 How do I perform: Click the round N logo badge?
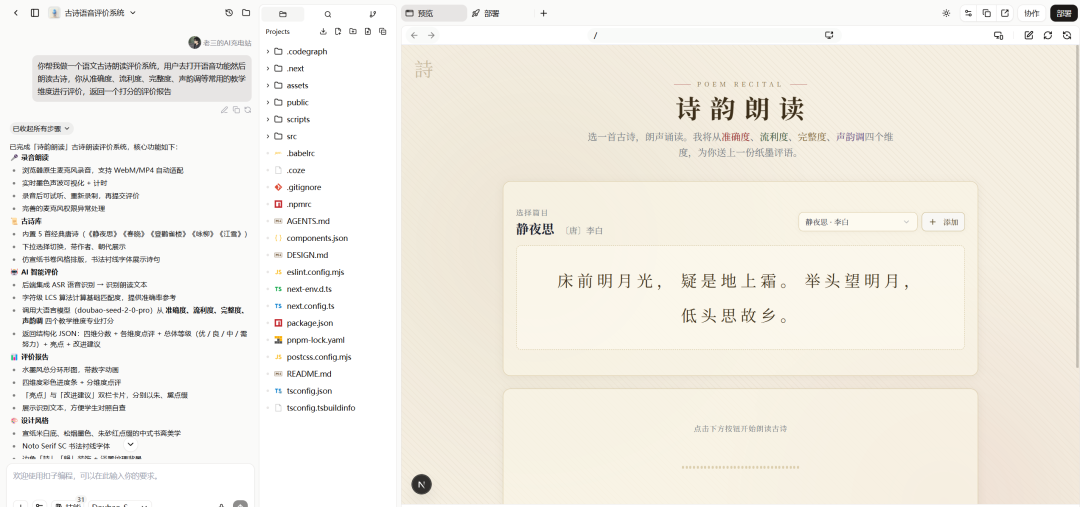[422, 484]
